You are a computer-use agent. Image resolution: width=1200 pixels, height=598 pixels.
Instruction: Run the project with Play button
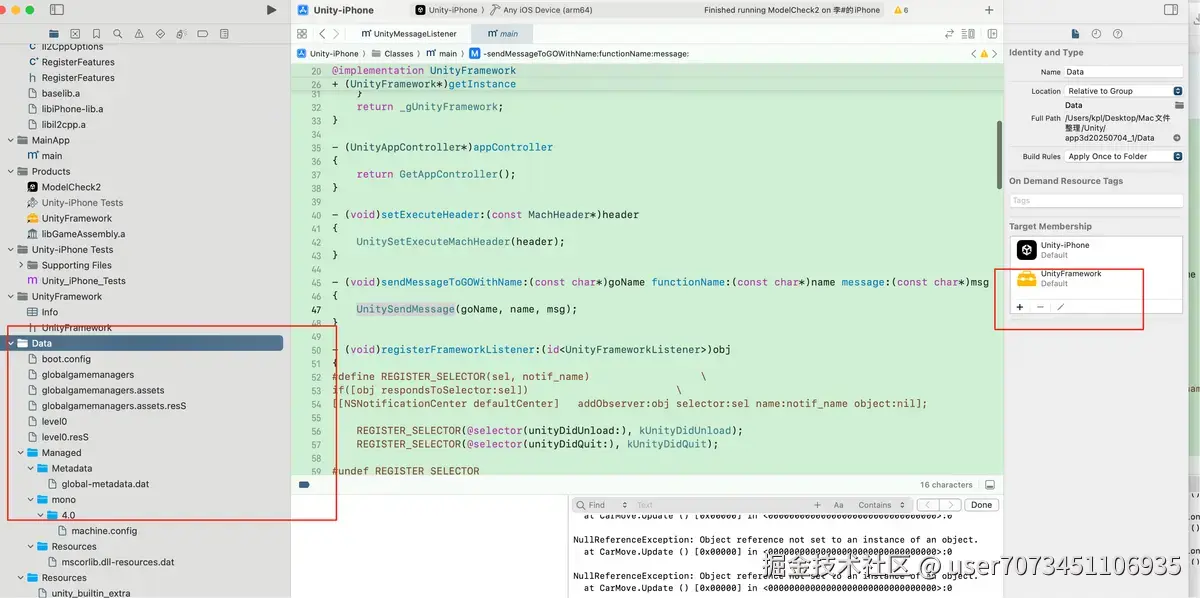[271, 10]
